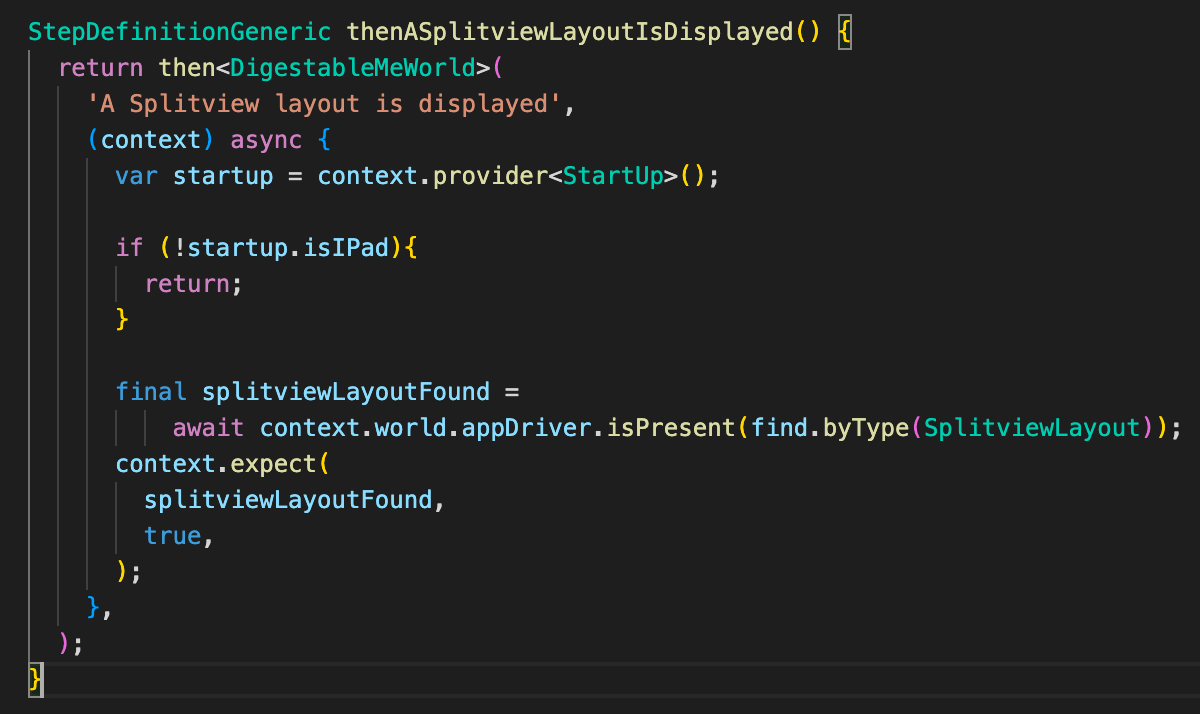Click the await keyword
Screen dimensions: 1200x714
(x=208, y=427)
